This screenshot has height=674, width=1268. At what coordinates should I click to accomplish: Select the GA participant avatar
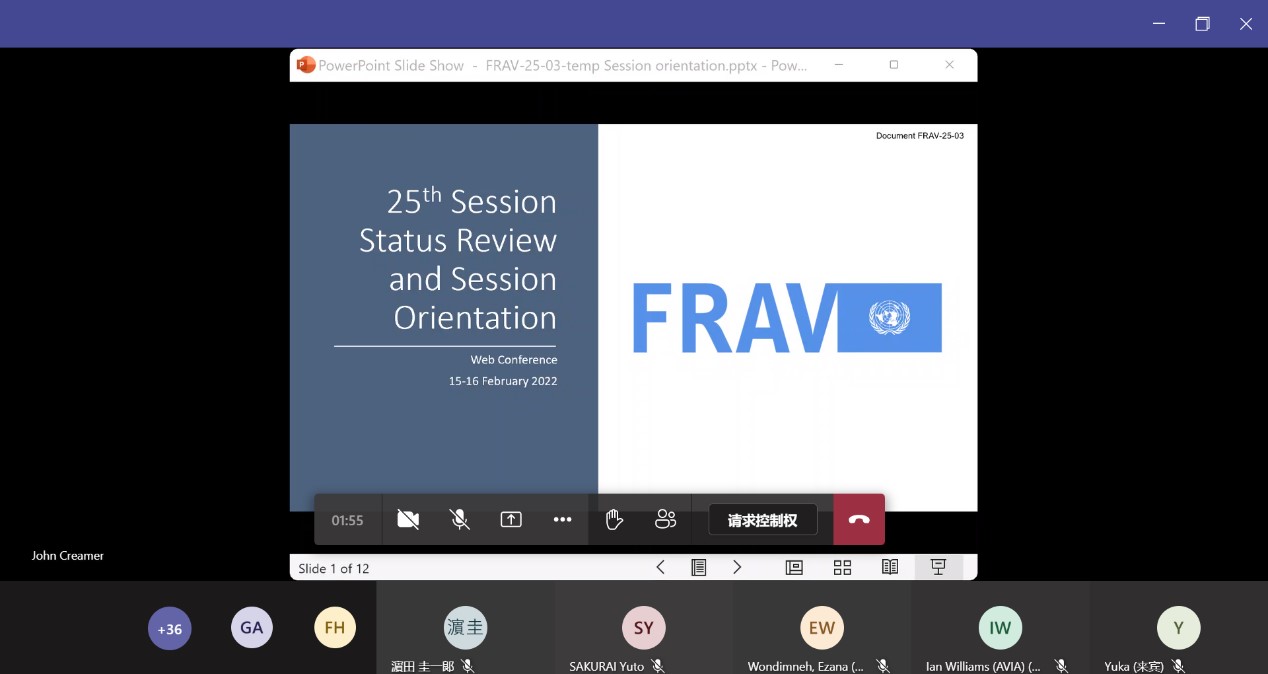click(x=252, y=628)
